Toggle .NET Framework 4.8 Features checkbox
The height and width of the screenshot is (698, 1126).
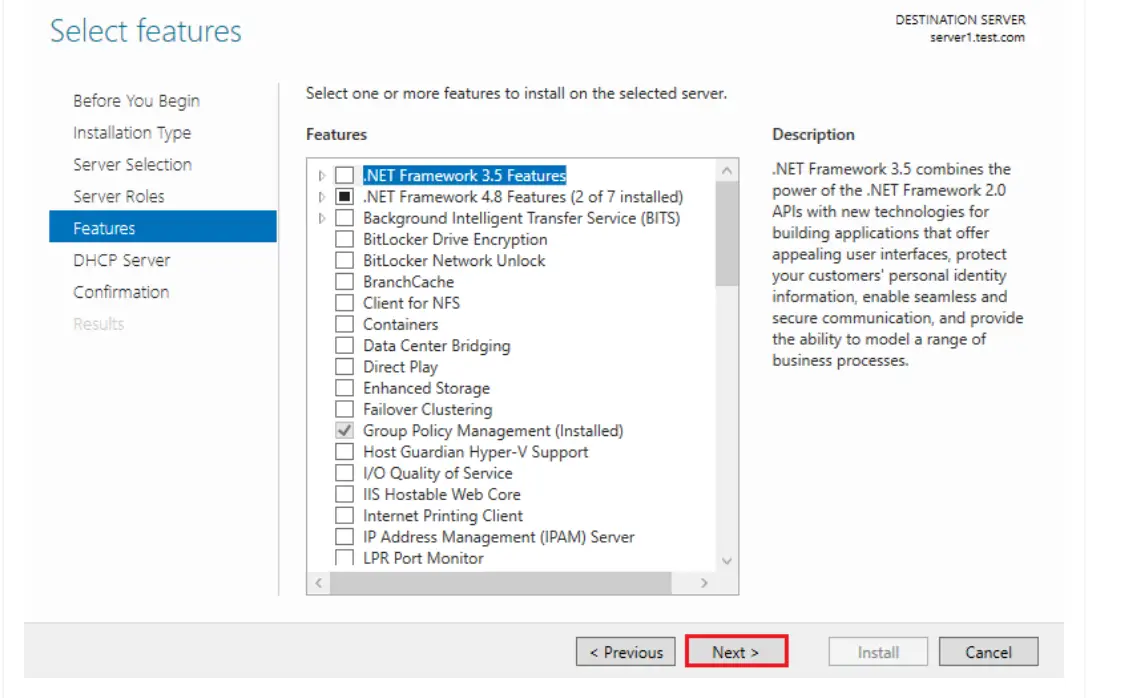click(x=345, y=197)
